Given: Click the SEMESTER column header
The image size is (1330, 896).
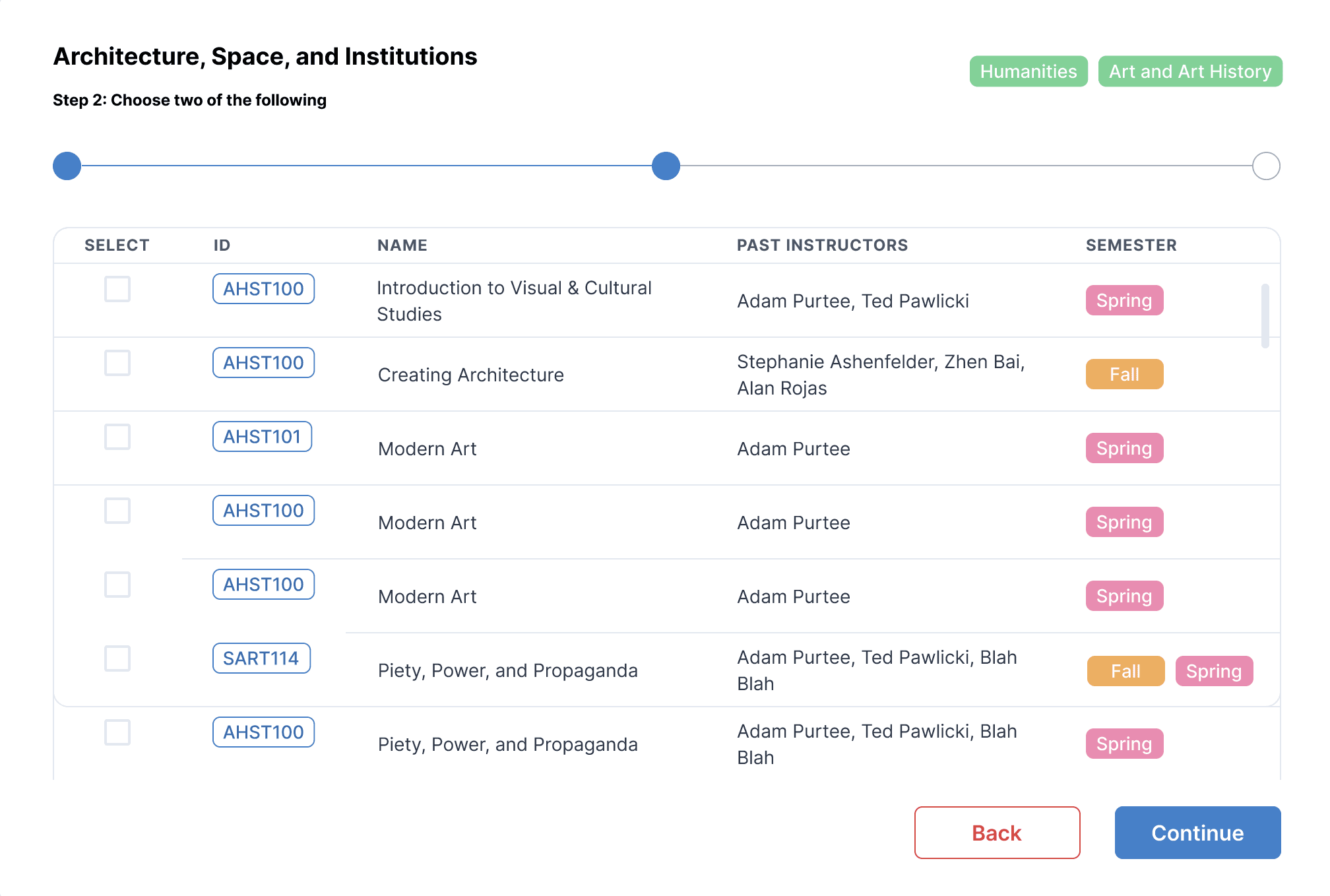Looking at the screenshot, I should (1131, 245).
